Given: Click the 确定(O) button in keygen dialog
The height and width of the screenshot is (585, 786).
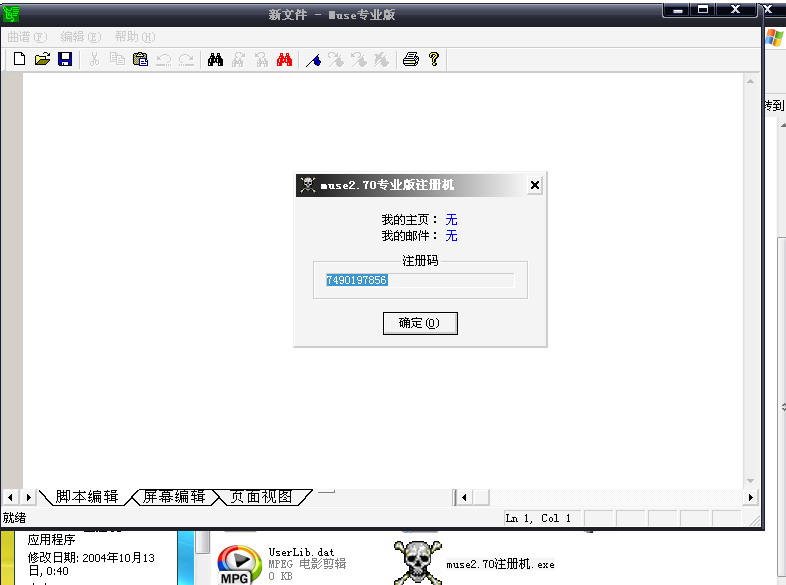Looking at the screenshot, I should coord(420,323).
